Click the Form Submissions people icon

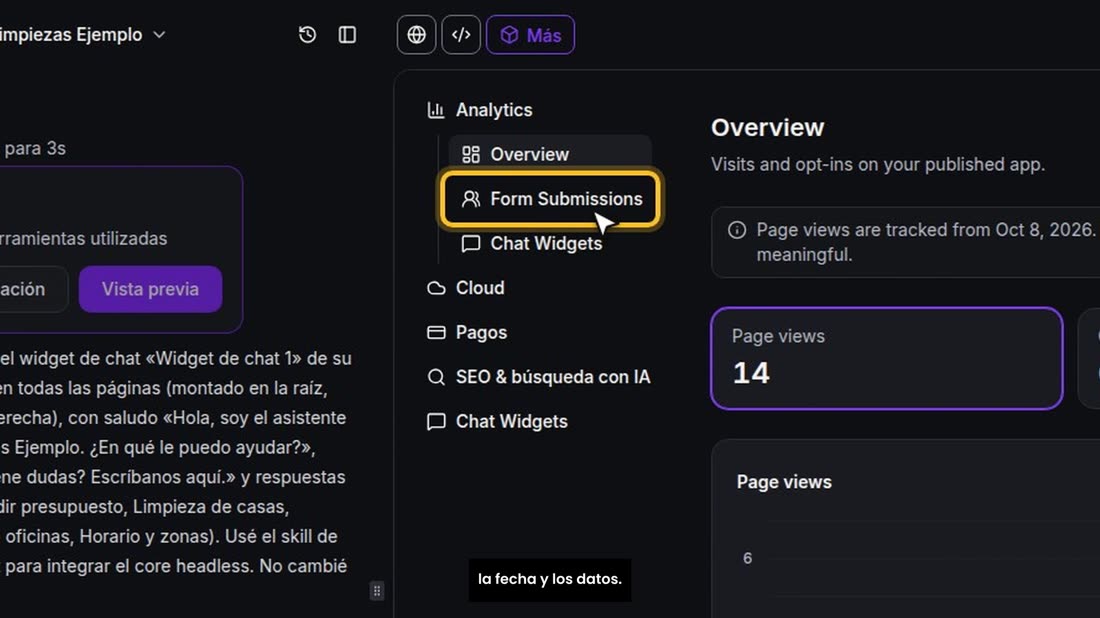pos(471,199)
